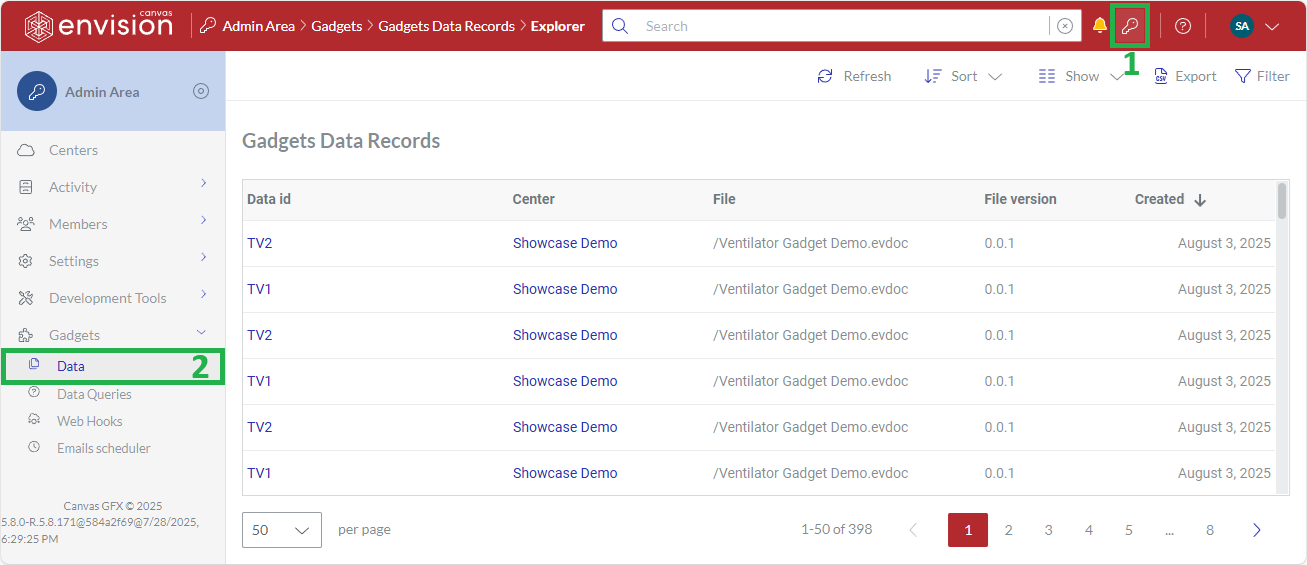
Task: Open Web Hooks sub-item
Action: click(x=89, y=421)
